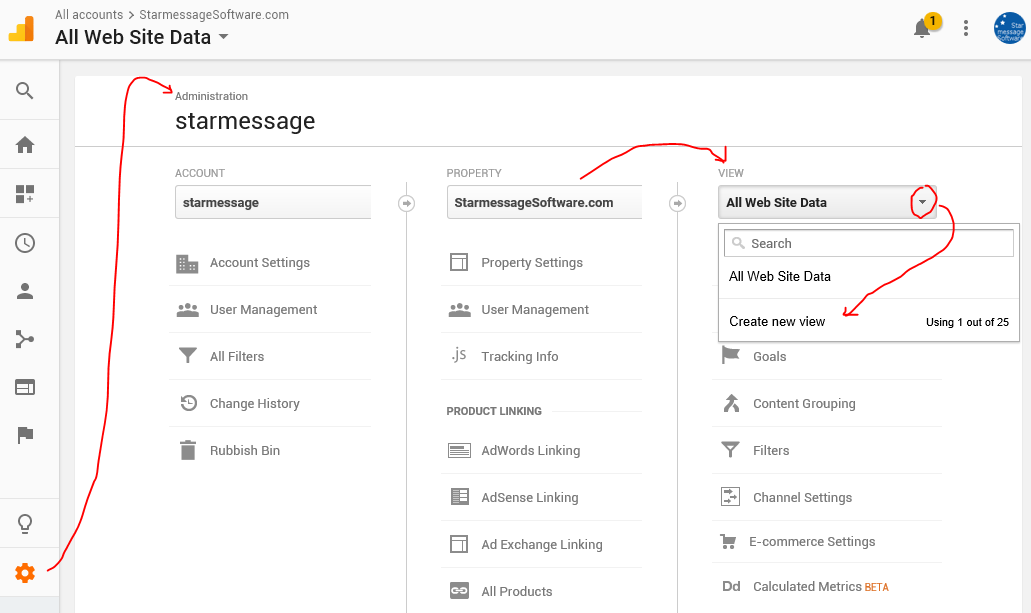Click the All Filters funnel icon

[188, 356]
